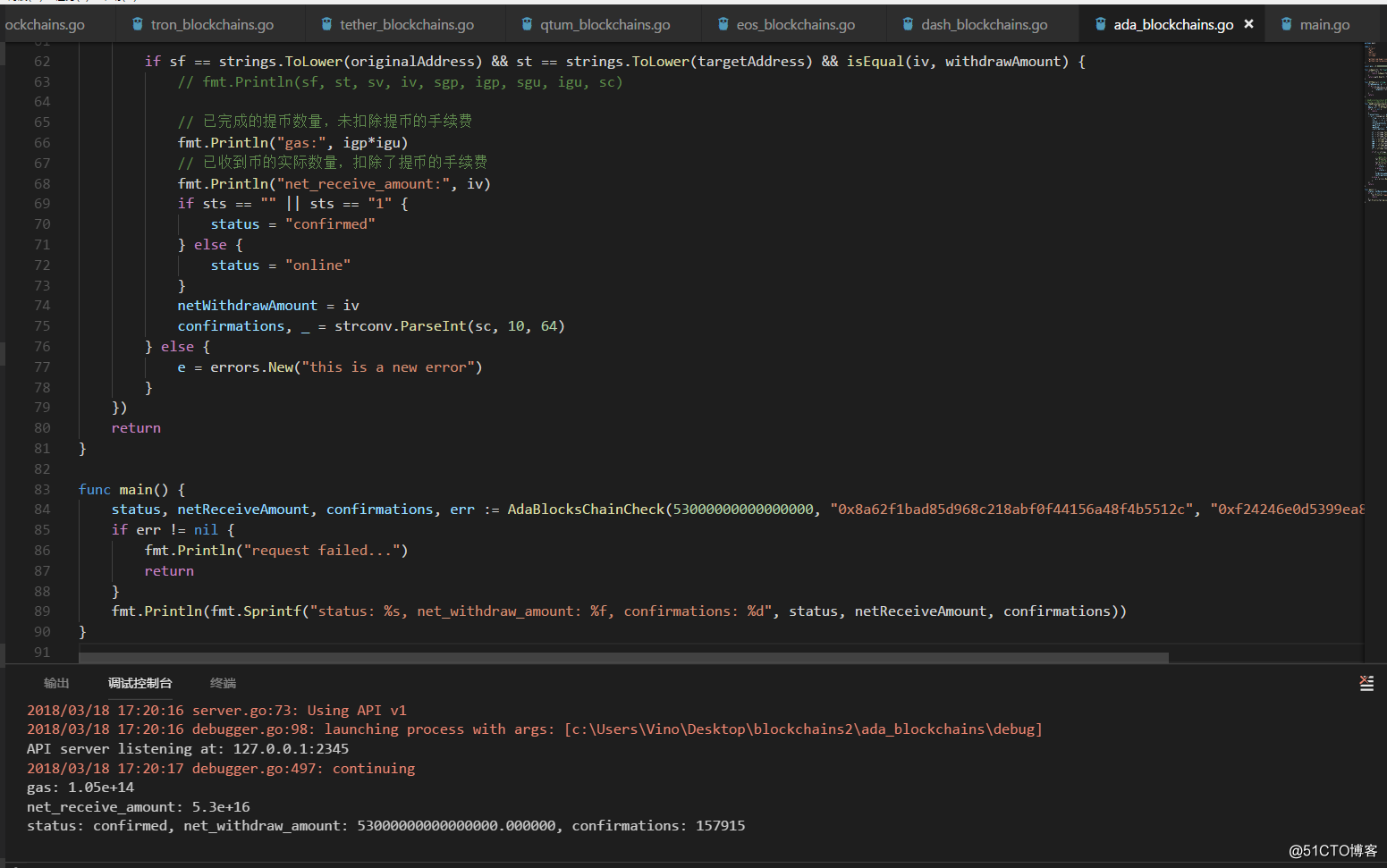The height and width of the screenshot is (868, 1387).
Task: Click the isEqual(iv, withdrawAmount) condition
Action: [x=958, y=62]
